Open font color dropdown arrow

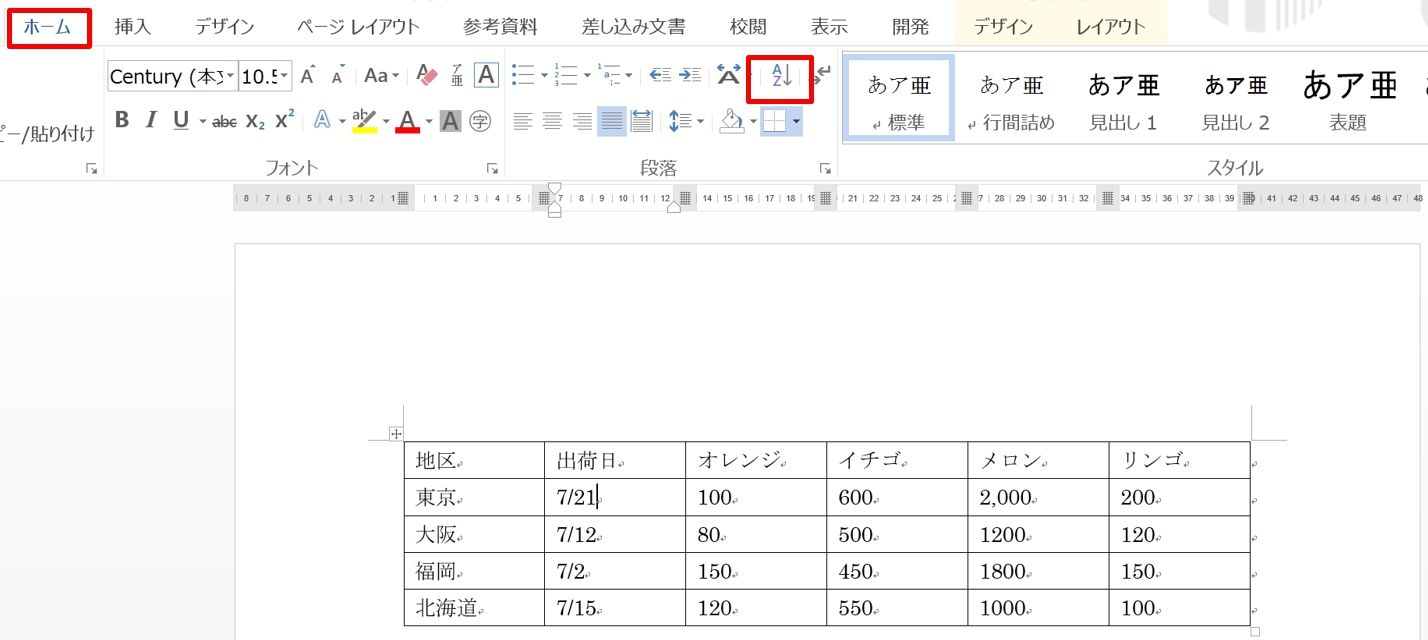coord(428,122)
